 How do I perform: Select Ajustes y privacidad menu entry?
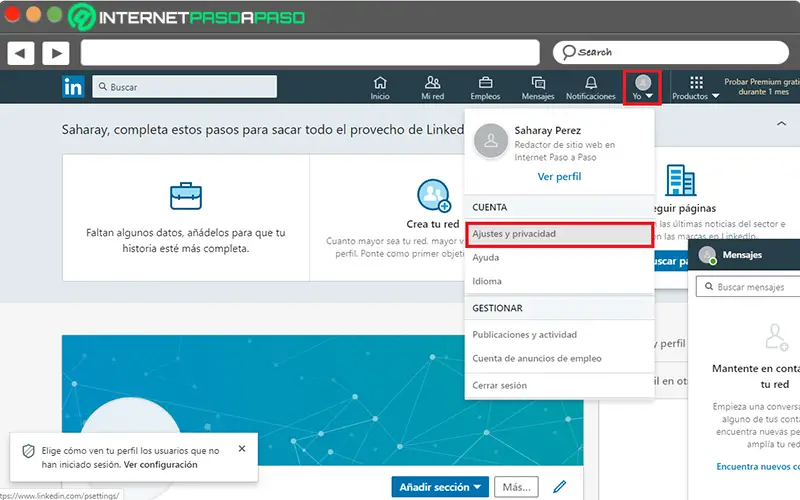tap(559, 234)
